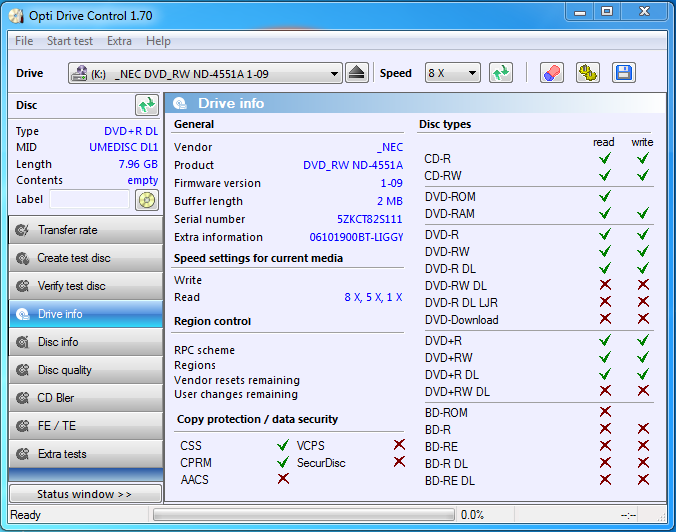Click firmware version value 1-09

pos(391,183)
